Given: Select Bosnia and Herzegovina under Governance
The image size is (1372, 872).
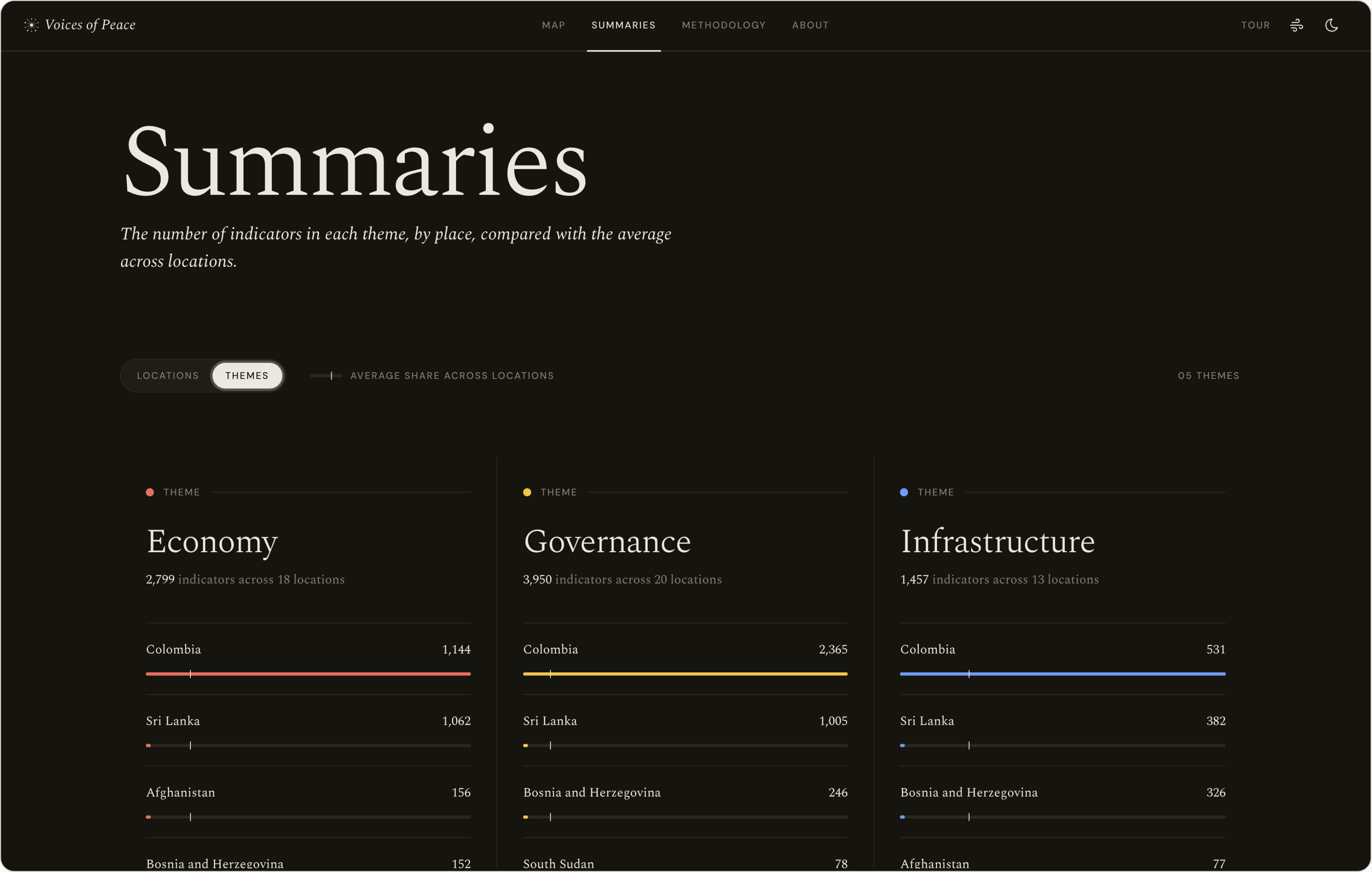Looking at the screenshot, I should (685, 802).
